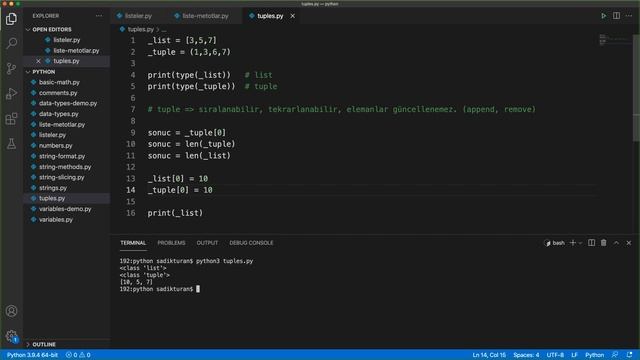Open numbers.py in the explorer

56,146
